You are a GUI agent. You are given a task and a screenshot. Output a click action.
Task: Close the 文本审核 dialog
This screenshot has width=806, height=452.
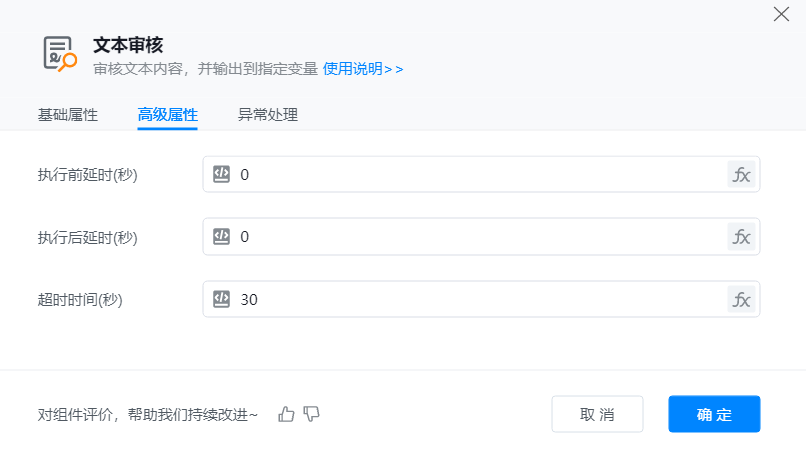(x=781, y=14)
